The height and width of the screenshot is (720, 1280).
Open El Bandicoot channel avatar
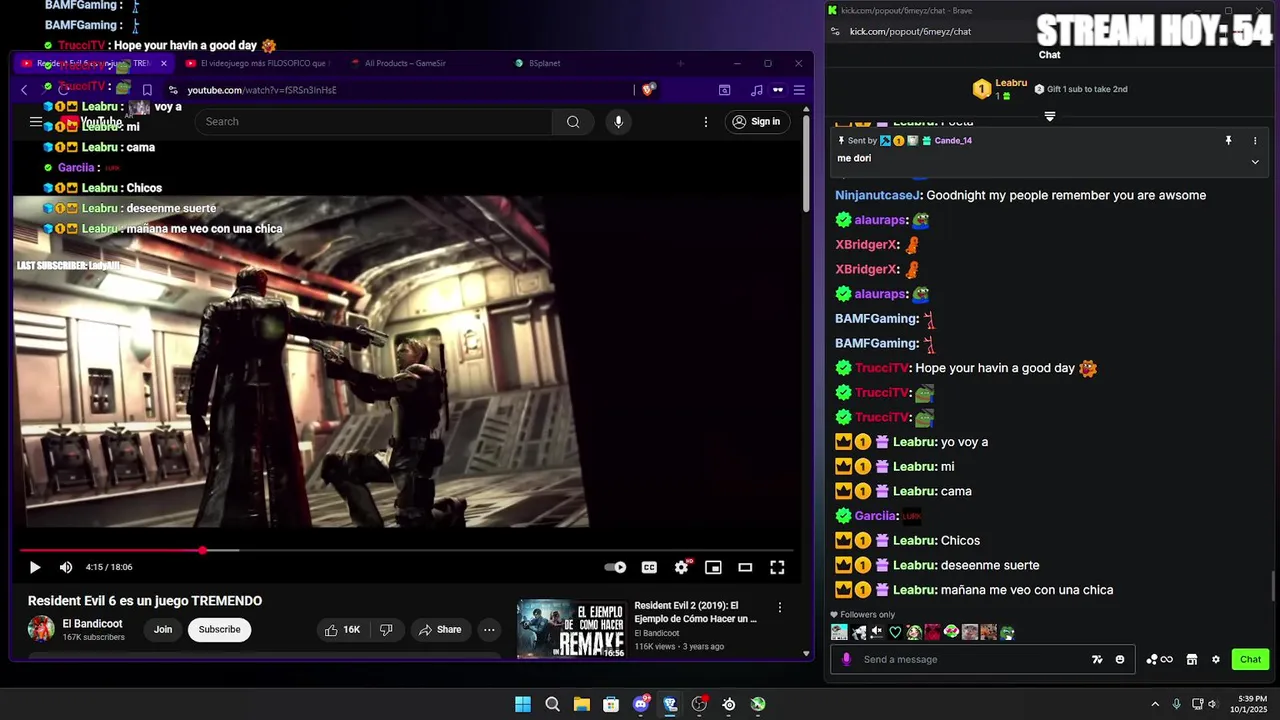(x=41, y=629)
